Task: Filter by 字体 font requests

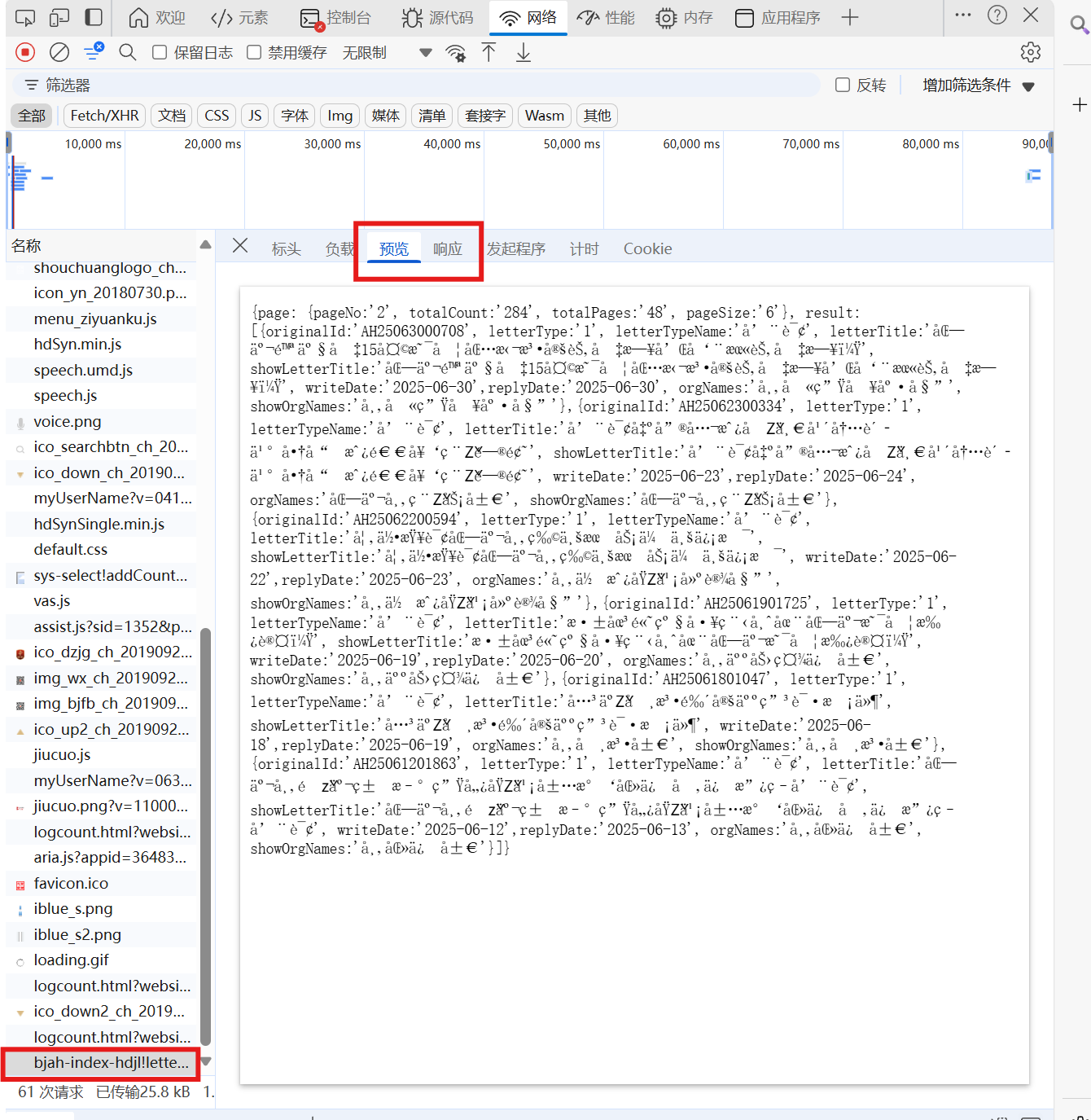Action: (x=295, y=116)
